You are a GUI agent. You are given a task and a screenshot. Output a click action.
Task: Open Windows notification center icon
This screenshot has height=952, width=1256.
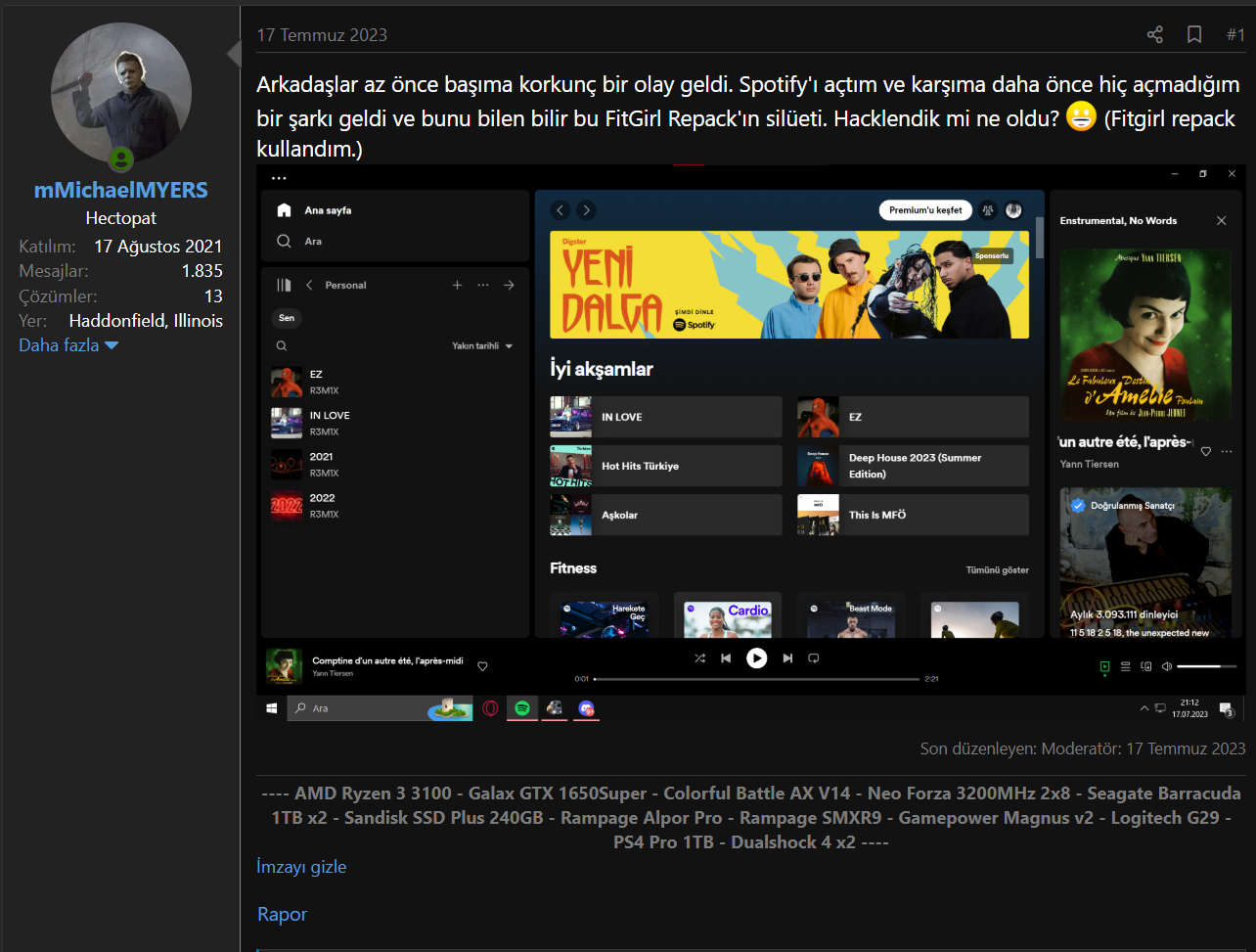[1229, 708]
